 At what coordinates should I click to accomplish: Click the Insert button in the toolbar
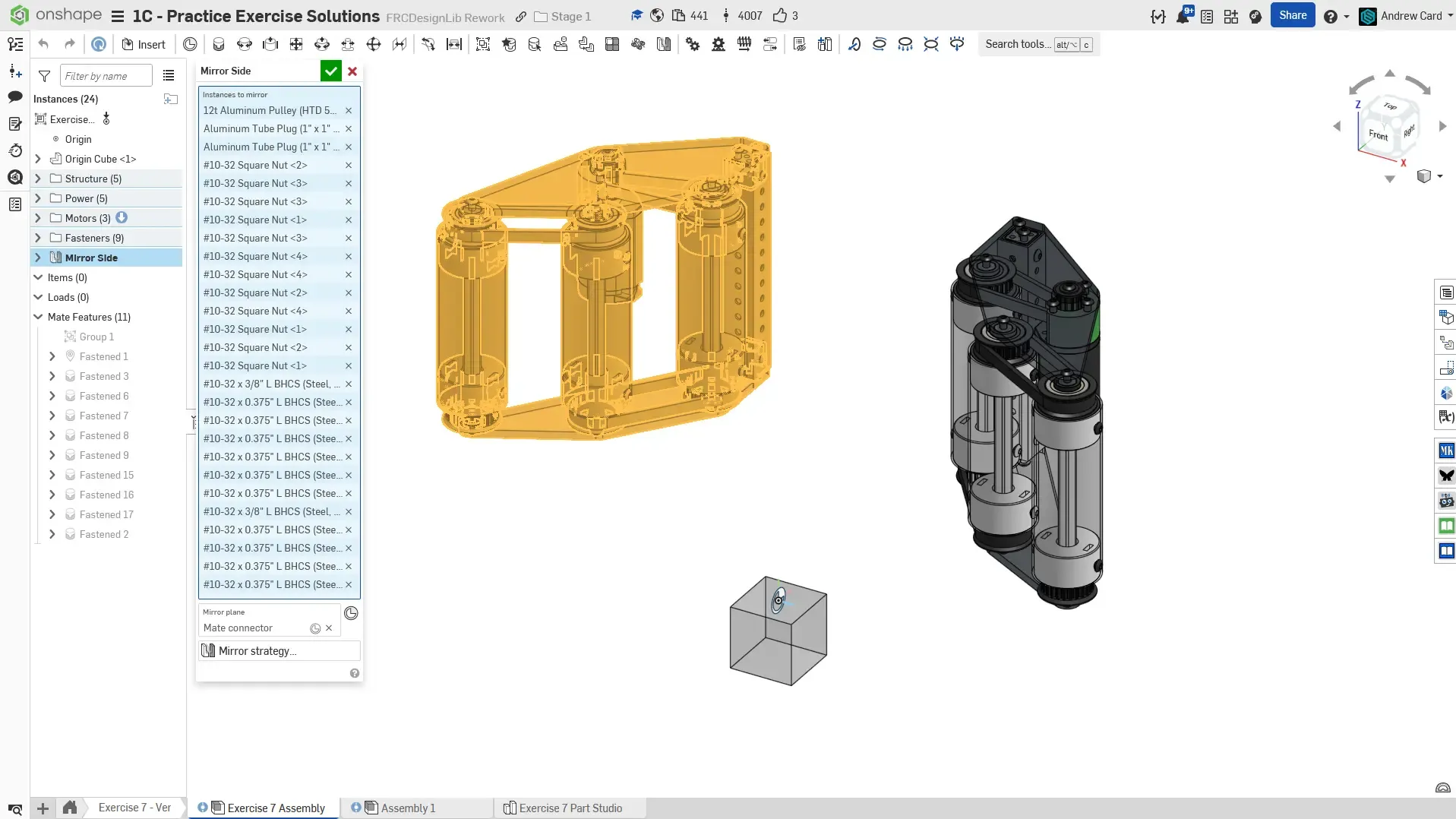click(144, 44)
